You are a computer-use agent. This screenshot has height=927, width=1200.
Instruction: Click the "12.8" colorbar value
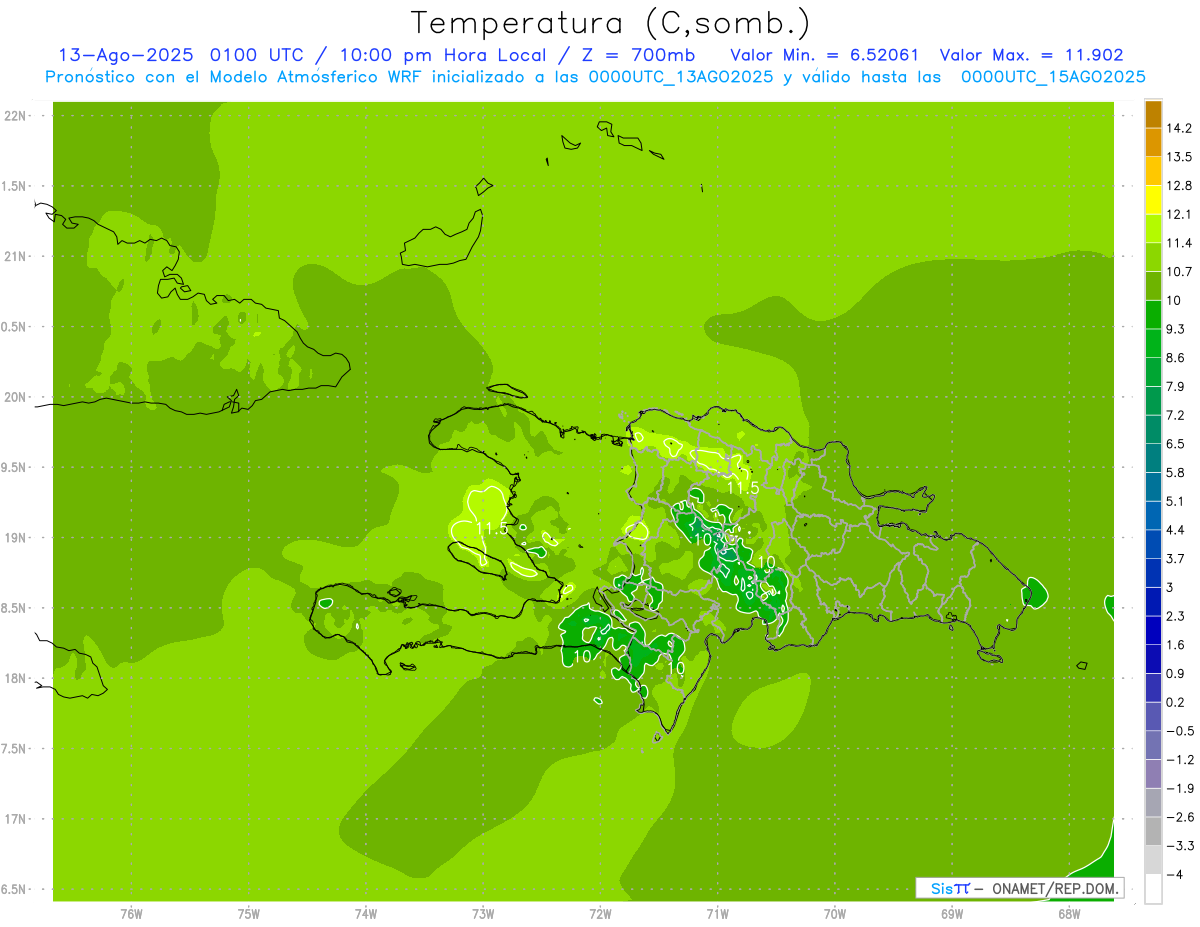1178,186
